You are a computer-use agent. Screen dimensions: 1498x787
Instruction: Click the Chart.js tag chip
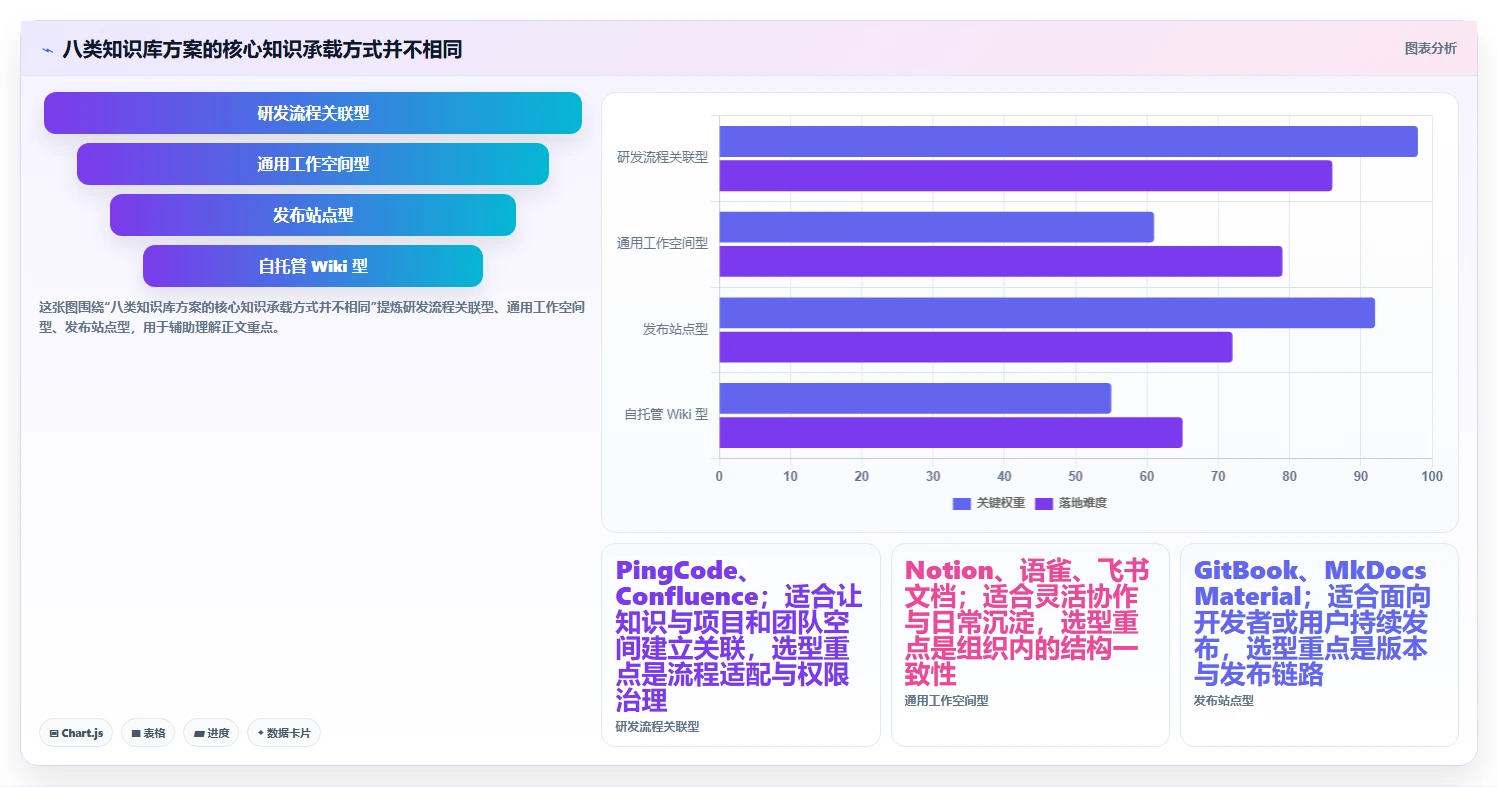click(x=77, y=733)
